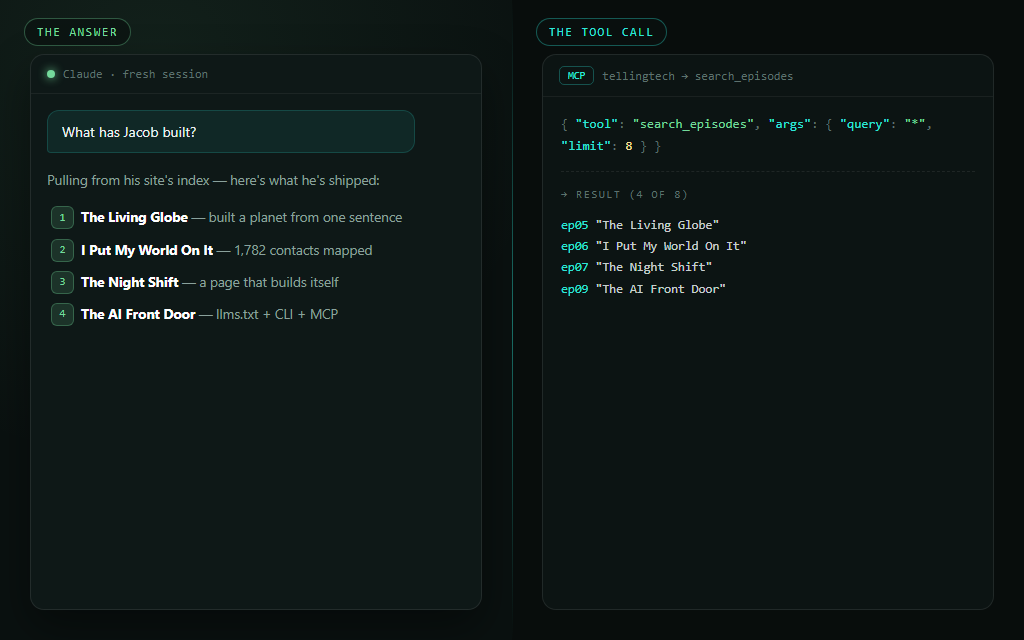1024x640 pixels.
Task: Click the ep05 identifier in results
Action: (x=575, y=225)
